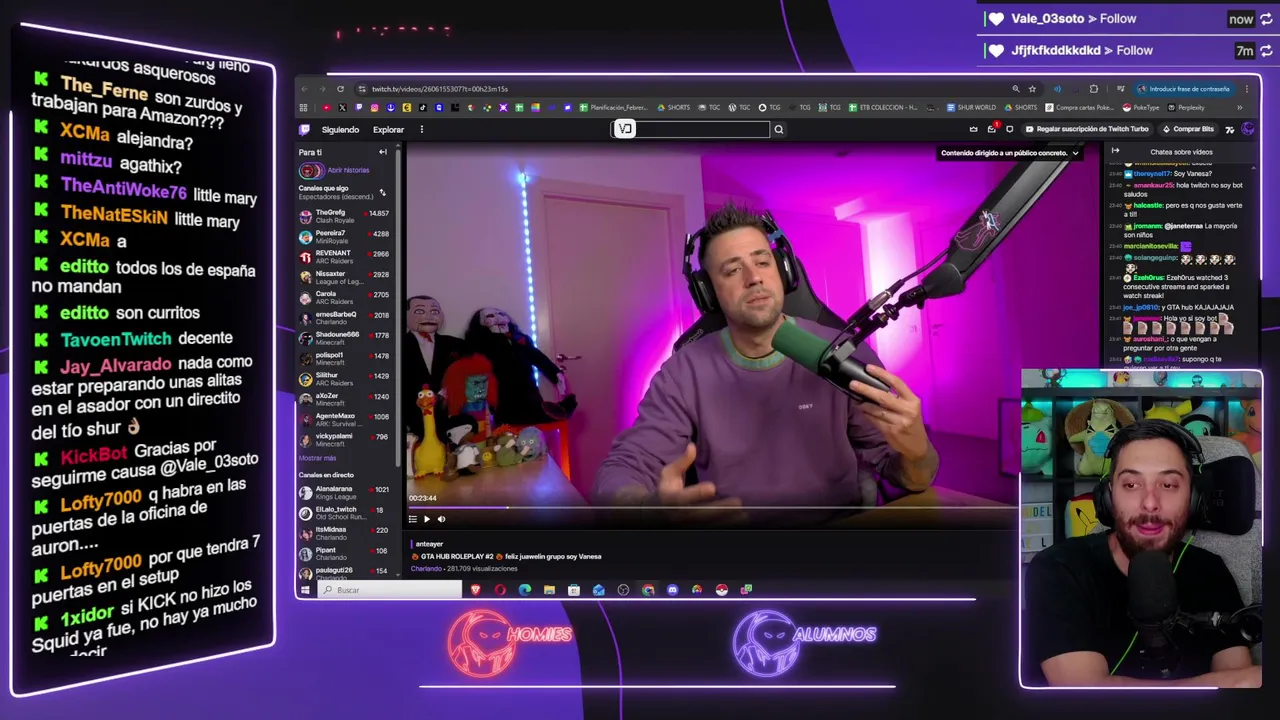
Task: Switch to Chrome in taskbar
Action: coord(648,590)
